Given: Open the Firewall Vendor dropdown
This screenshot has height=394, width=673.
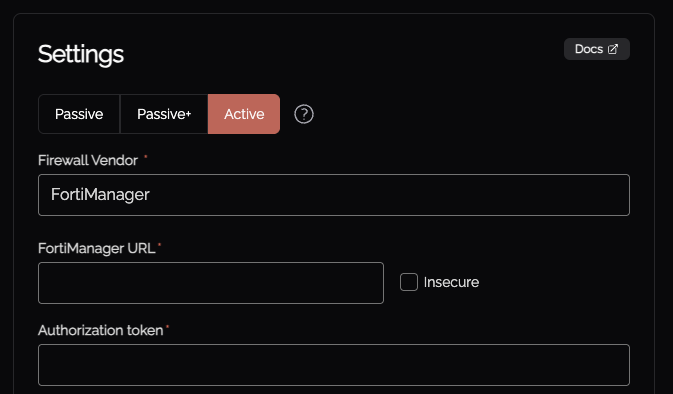Looking at the screenshot, I should pos(334,195).
